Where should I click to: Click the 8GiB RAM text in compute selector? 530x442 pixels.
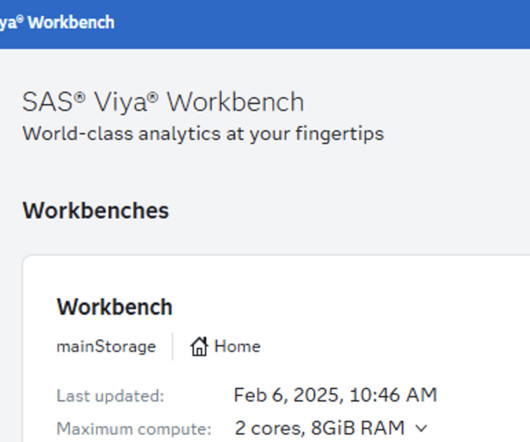coord(358,428)
